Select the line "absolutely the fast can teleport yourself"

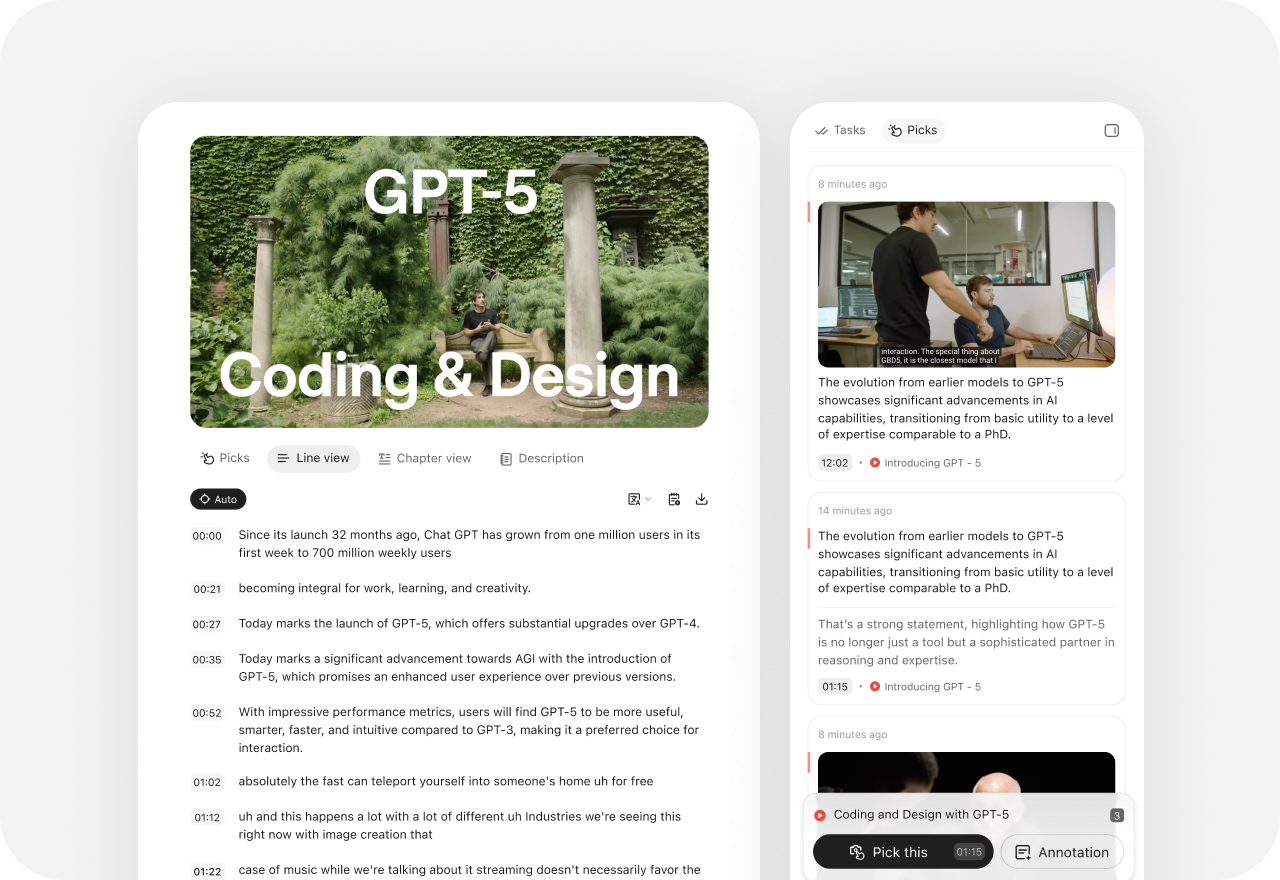point(446,781)
